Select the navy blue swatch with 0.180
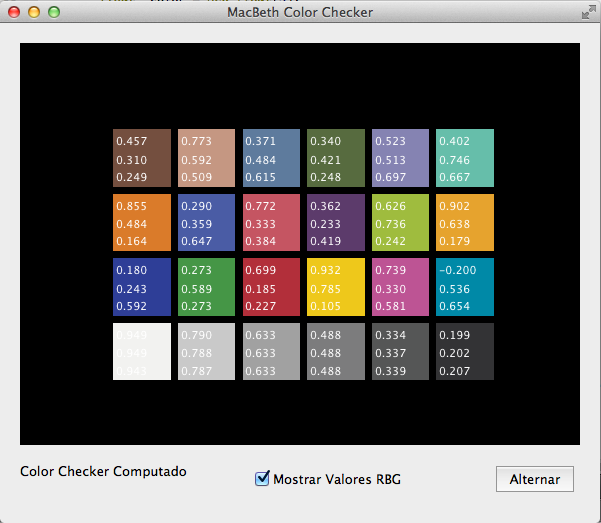Image resolution: width=601 pixels, height=523 pixels. pos(142,287)
